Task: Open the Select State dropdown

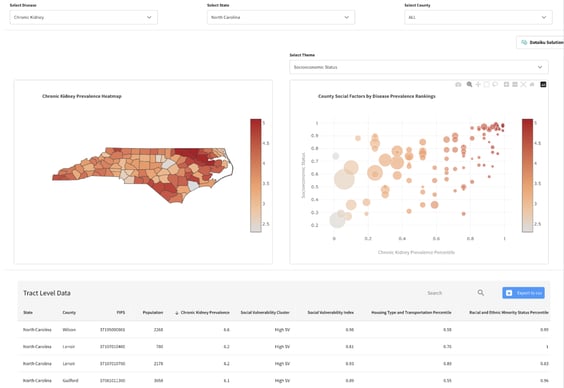Action: point(281,17)
